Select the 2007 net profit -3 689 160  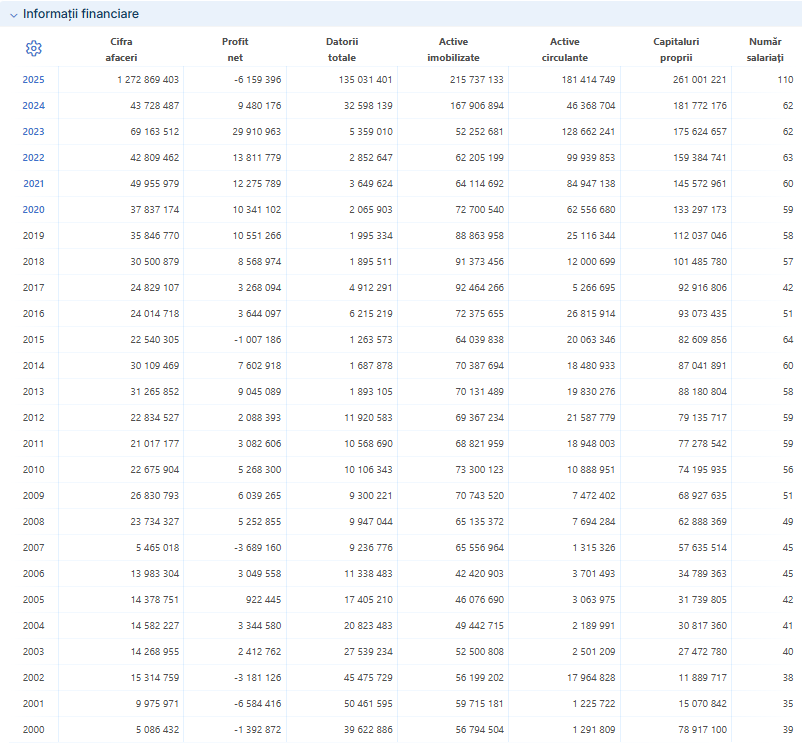258,548
